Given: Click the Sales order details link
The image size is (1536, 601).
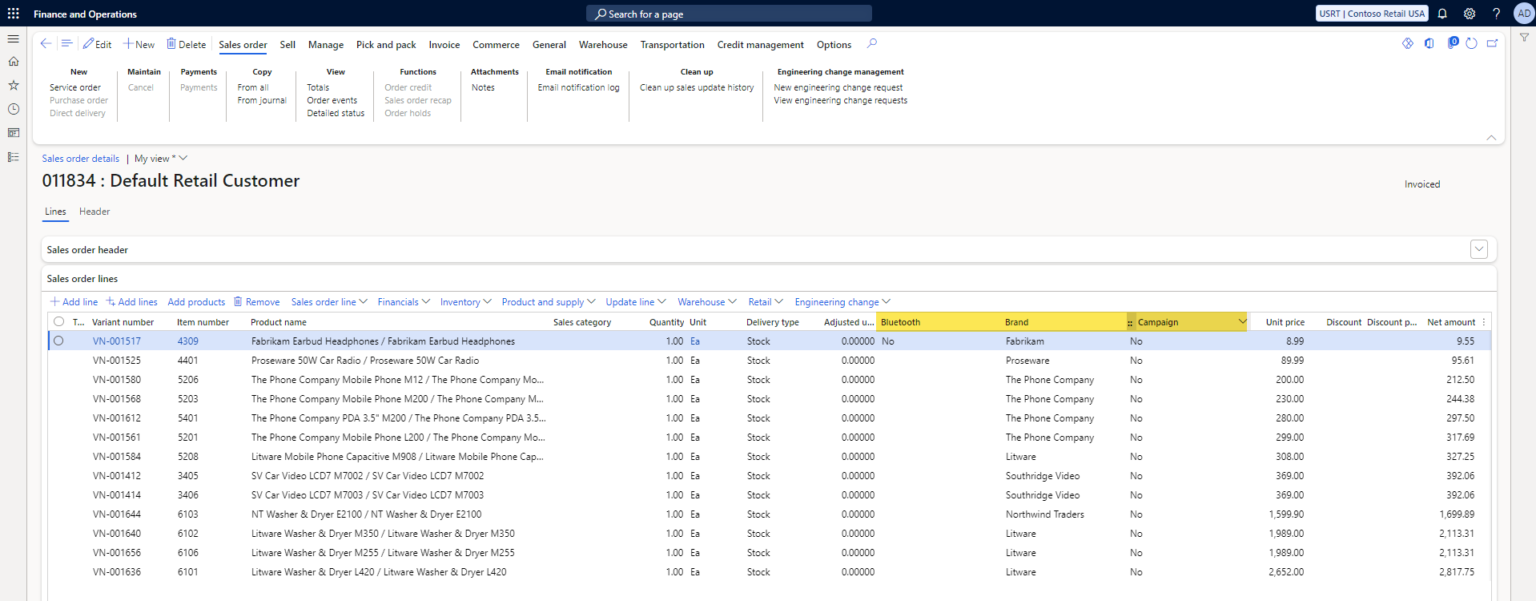Looking at the screenshot, I should [80, 158].
